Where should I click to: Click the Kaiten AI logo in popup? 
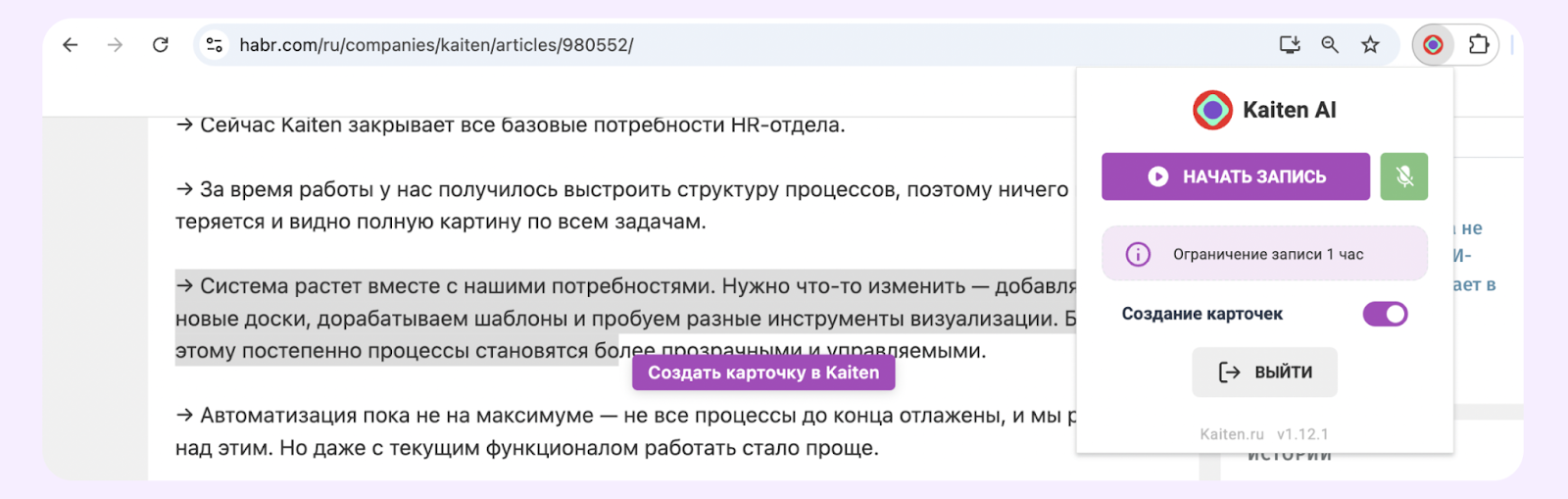click(x=1212, y=110)
